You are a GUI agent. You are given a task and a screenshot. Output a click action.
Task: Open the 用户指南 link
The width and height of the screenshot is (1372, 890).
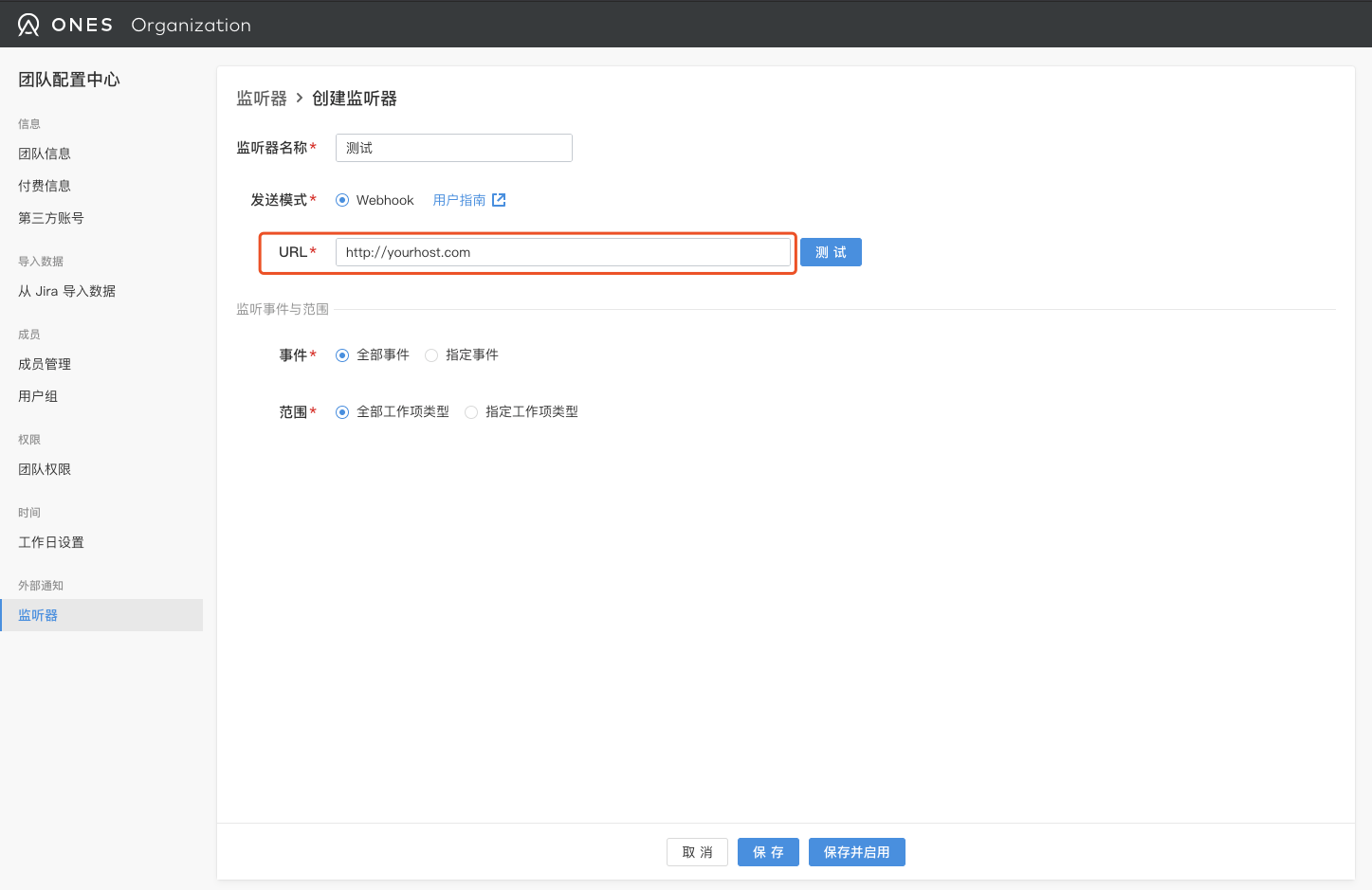459,200
